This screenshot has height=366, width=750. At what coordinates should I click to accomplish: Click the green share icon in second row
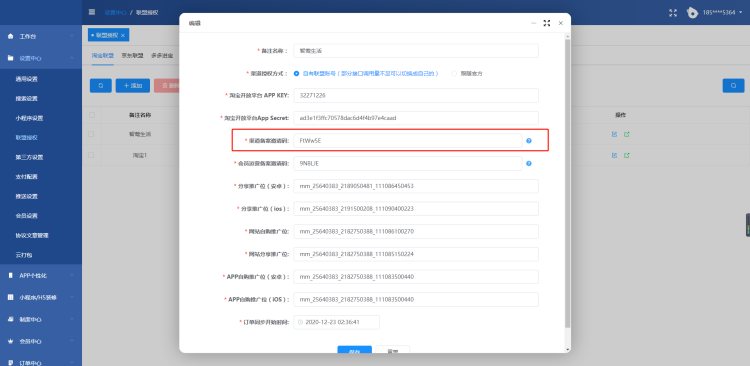(627, 155)
